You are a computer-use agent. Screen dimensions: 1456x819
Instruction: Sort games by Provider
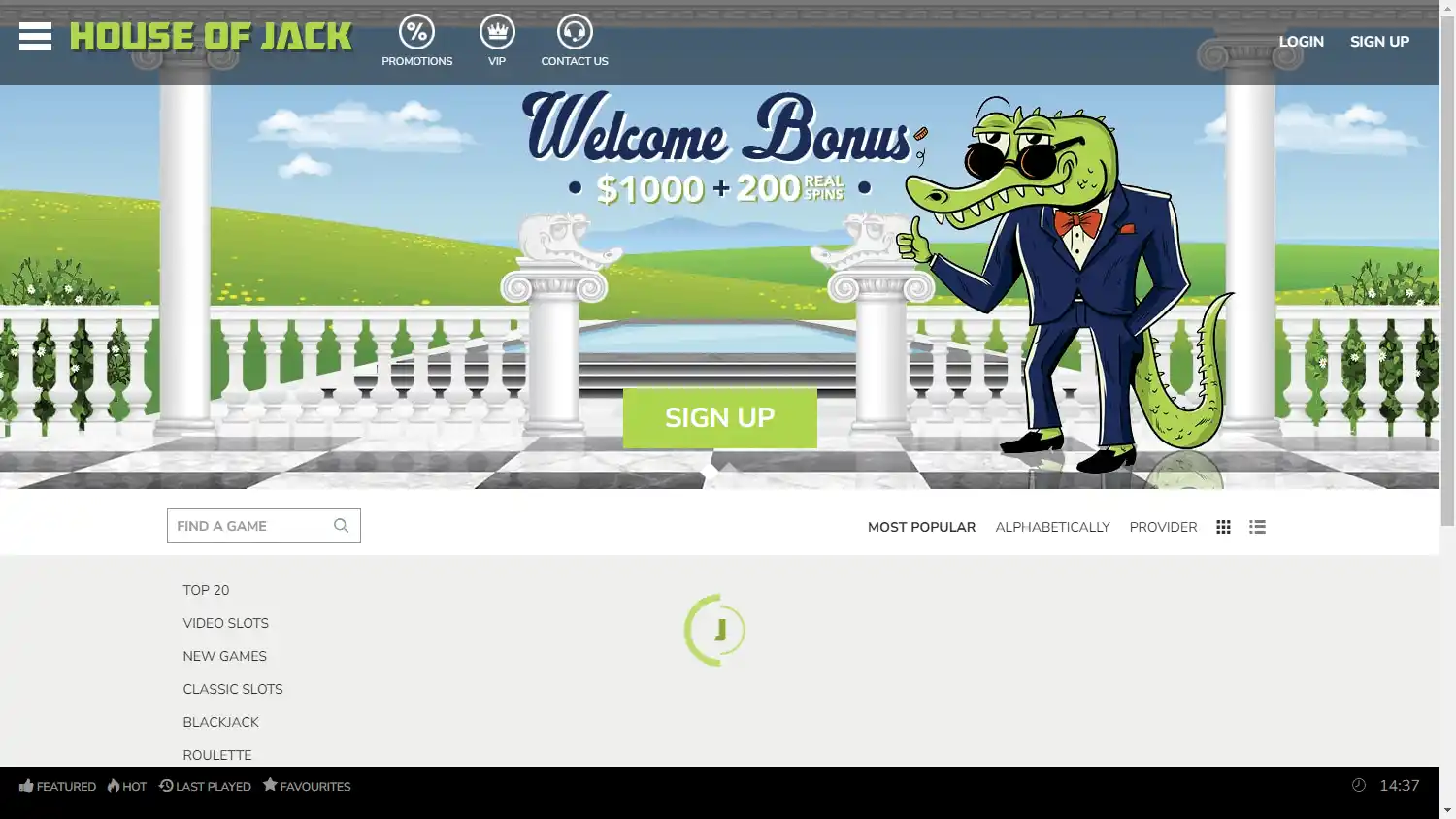coord(1163,527)
